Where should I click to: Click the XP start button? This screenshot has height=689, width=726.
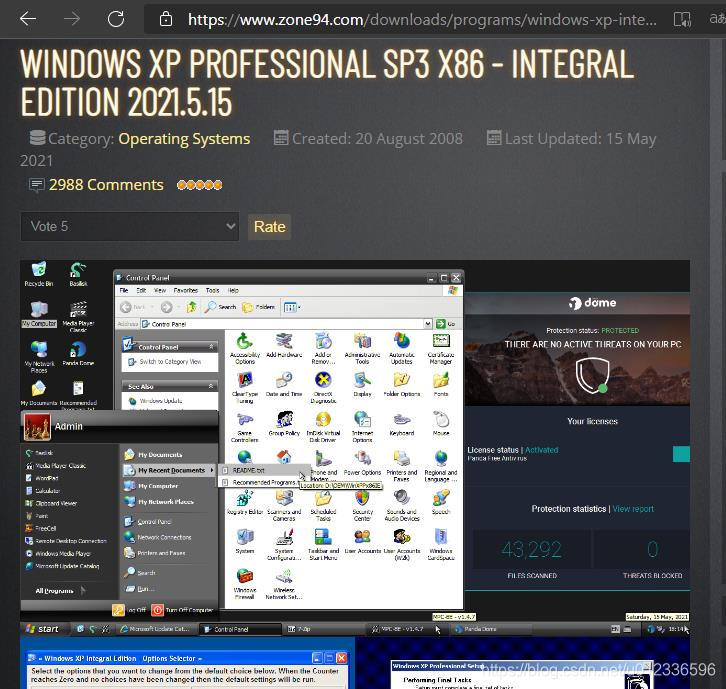coord(42,629)
